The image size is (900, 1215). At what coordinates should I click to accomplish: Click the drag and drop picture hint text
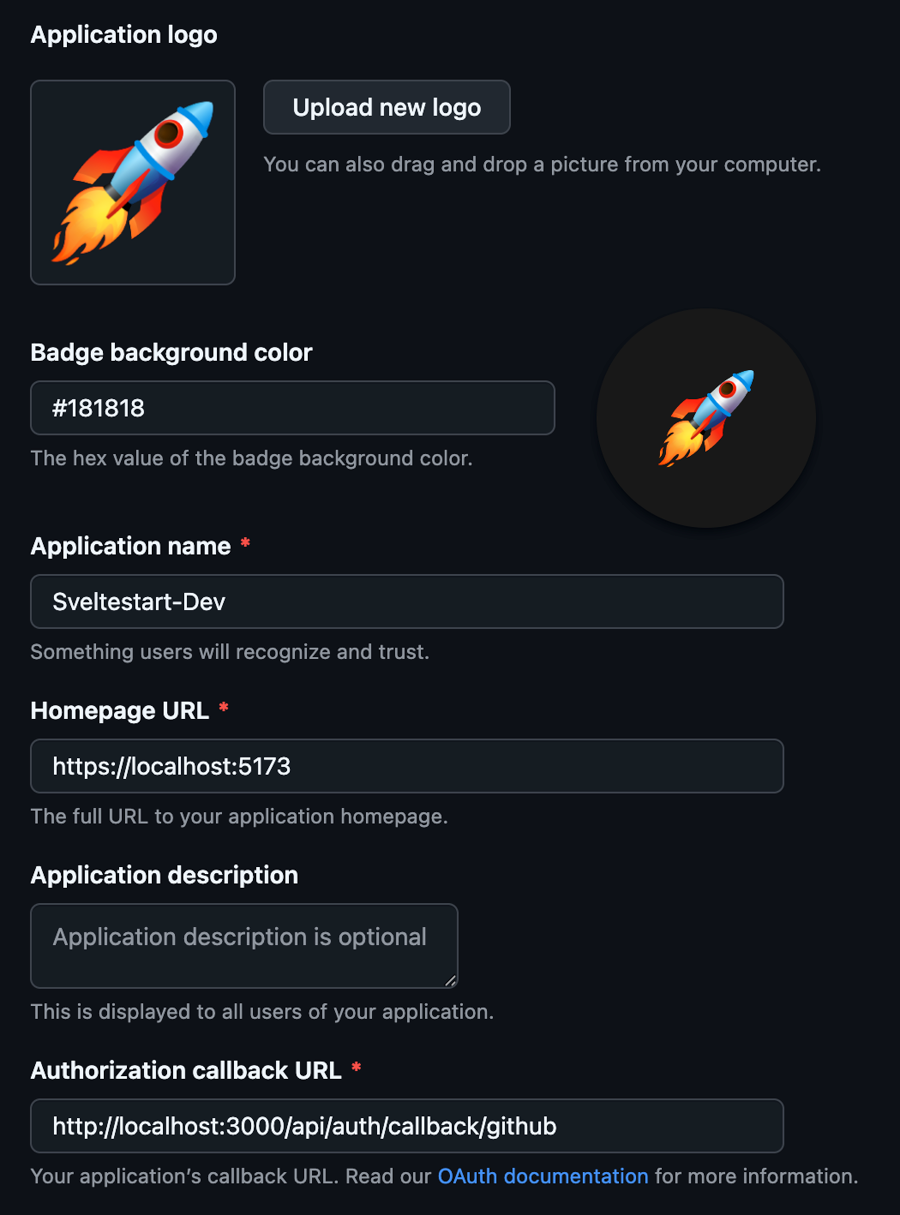coord(542,164)
